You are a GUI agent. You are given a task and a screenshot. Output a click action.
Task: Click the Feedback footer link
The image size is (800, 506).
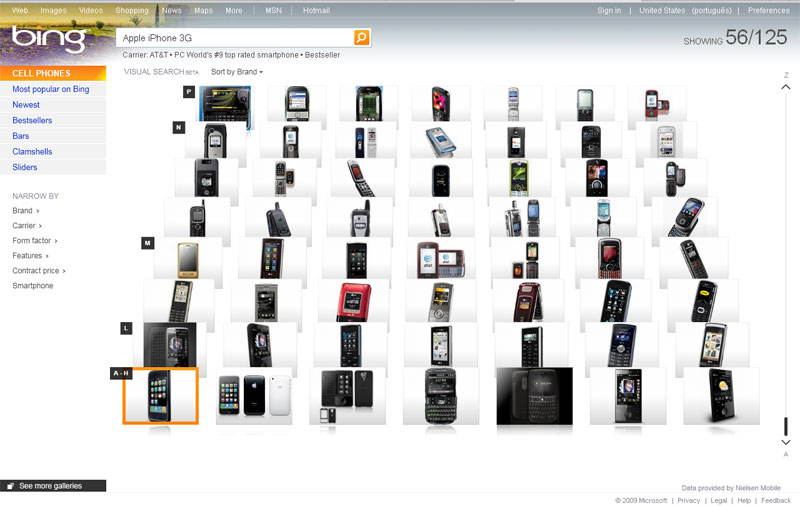tap(776, 500)
